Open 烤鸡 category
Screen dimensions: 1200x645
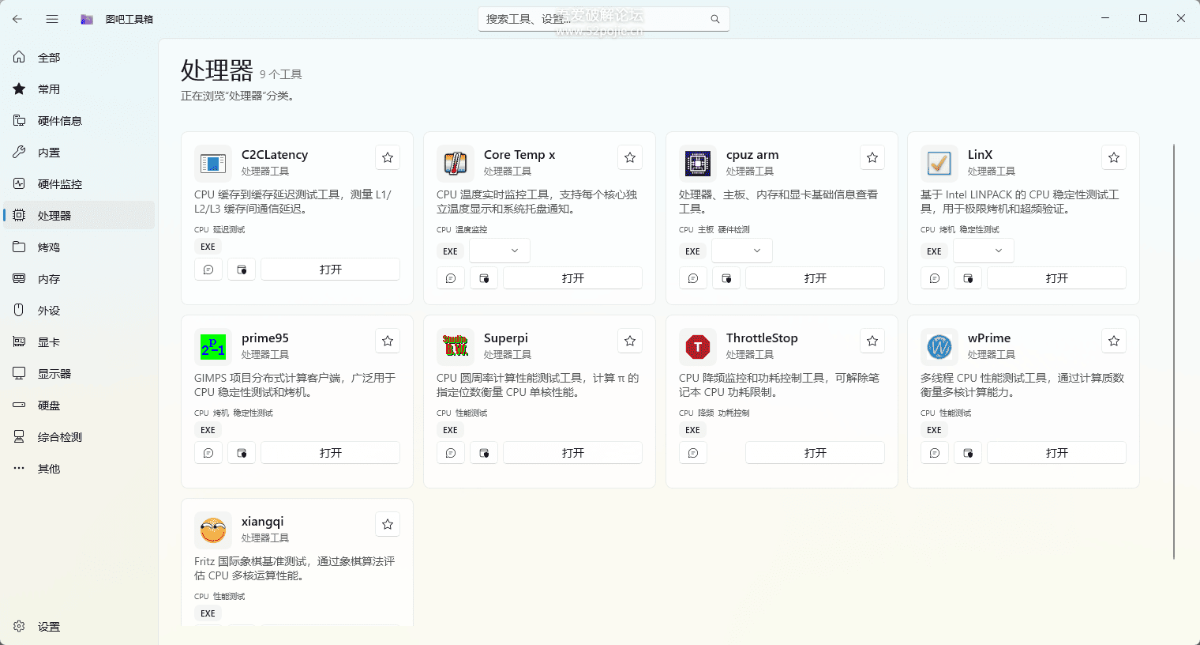(x=79, y=247)
